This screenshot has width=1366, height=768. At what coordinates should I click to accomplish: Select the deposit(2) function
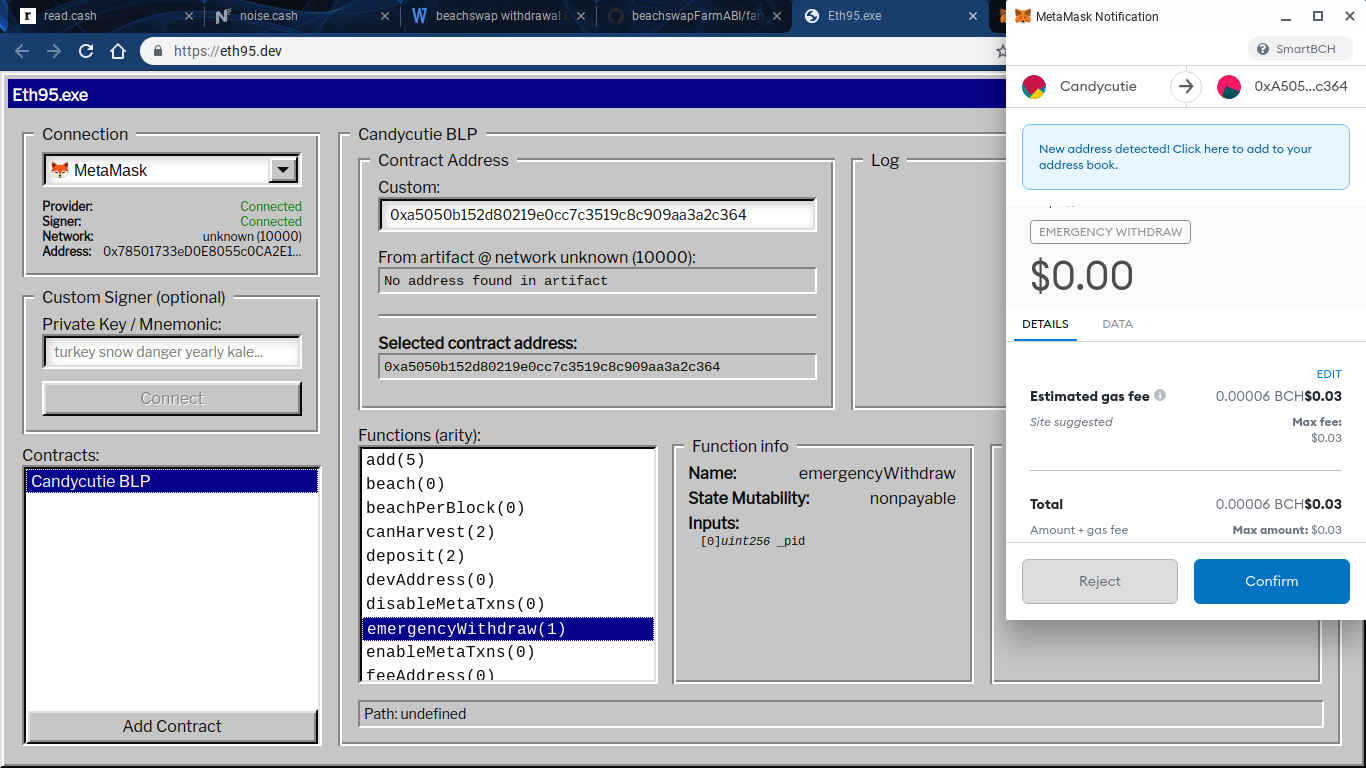click(x=507, y=556)
